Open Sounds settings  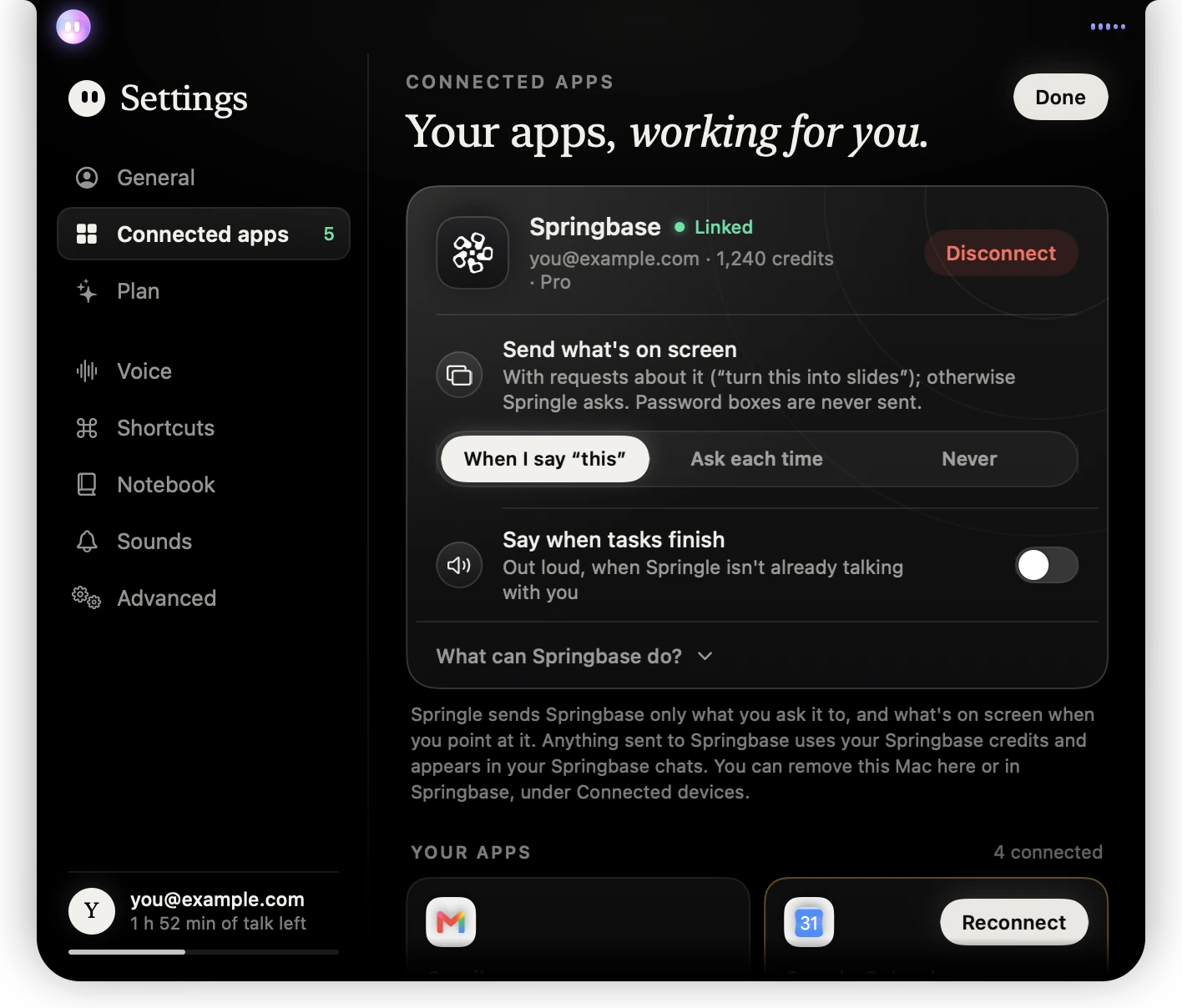[204, 542]
